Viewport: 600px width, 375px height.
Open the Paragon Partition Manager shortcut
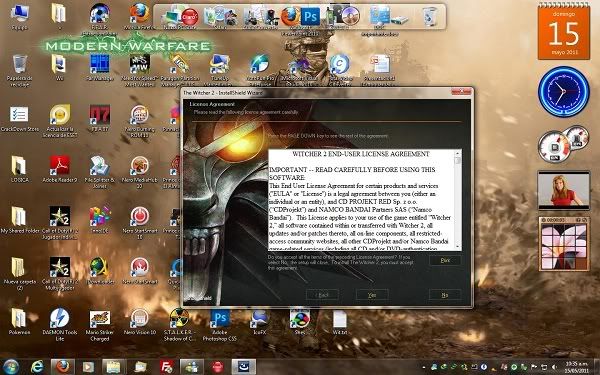point(180,70)
